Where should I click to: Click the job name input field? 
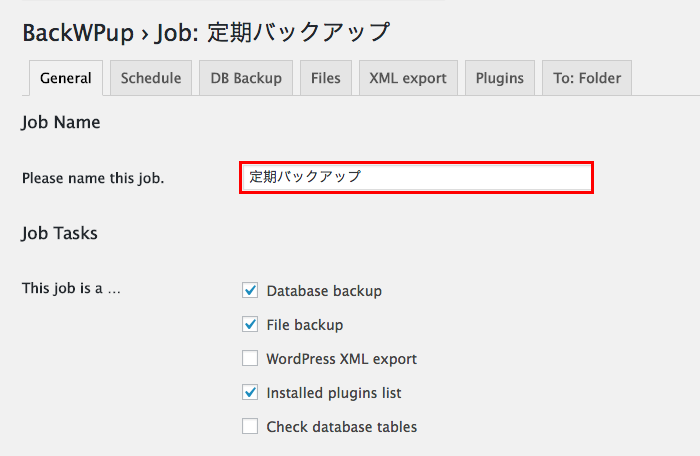click(417, 177)
